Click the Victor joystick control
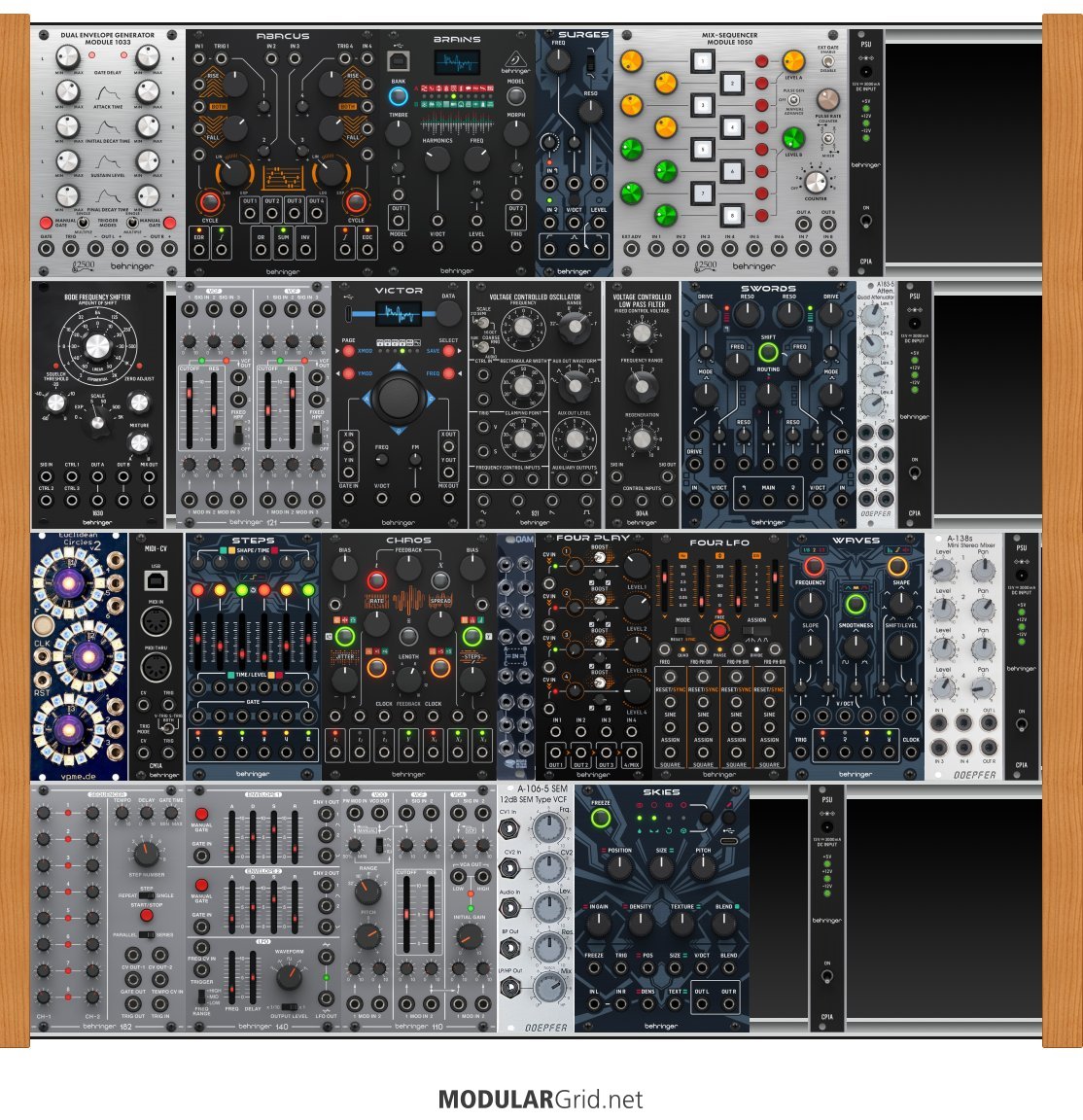The width and height of the screenshot is (1083, 1120). coord(398,397)
